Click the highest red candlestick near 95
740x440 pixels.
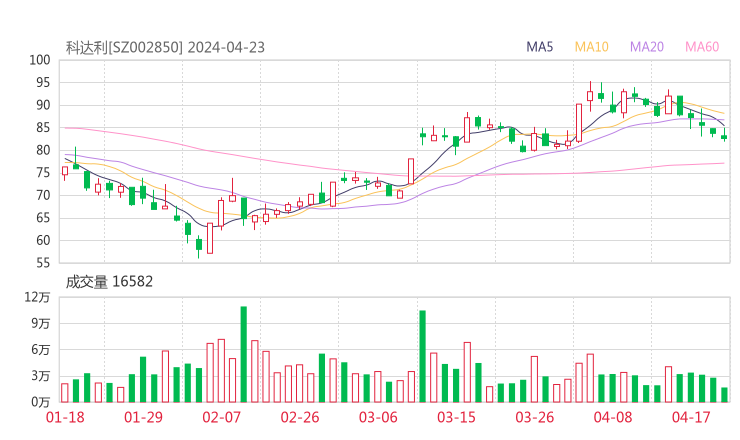(x=590, y=96)
